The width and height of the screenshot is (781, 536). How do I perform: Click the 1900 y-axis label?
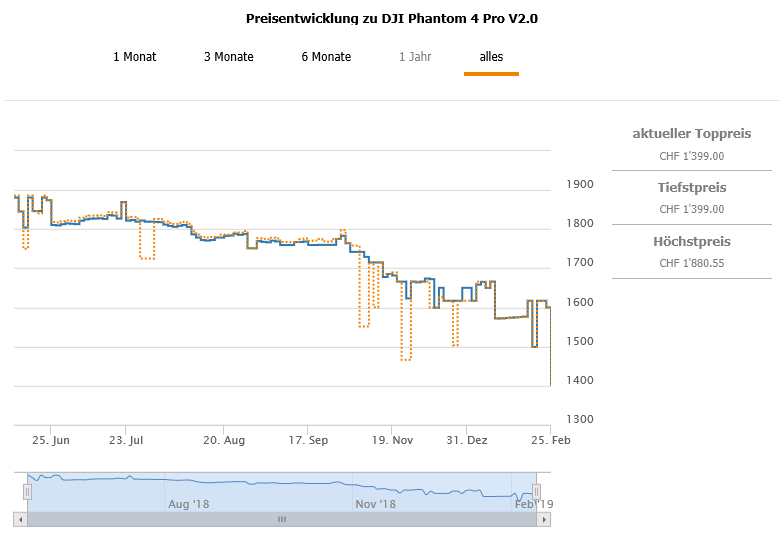tap(580, 185)
